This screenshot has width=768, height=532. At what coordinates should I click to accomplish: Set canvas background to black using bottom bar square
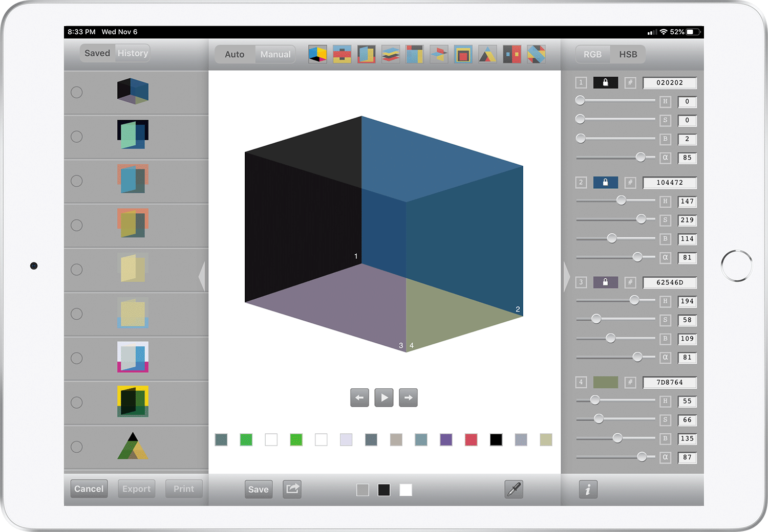click(384, 489)
